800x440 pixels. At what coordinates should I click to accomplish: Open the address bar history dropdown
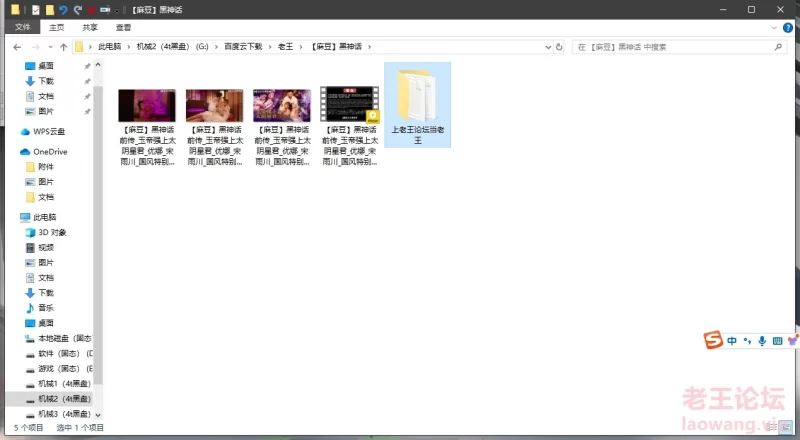point(548,47)
